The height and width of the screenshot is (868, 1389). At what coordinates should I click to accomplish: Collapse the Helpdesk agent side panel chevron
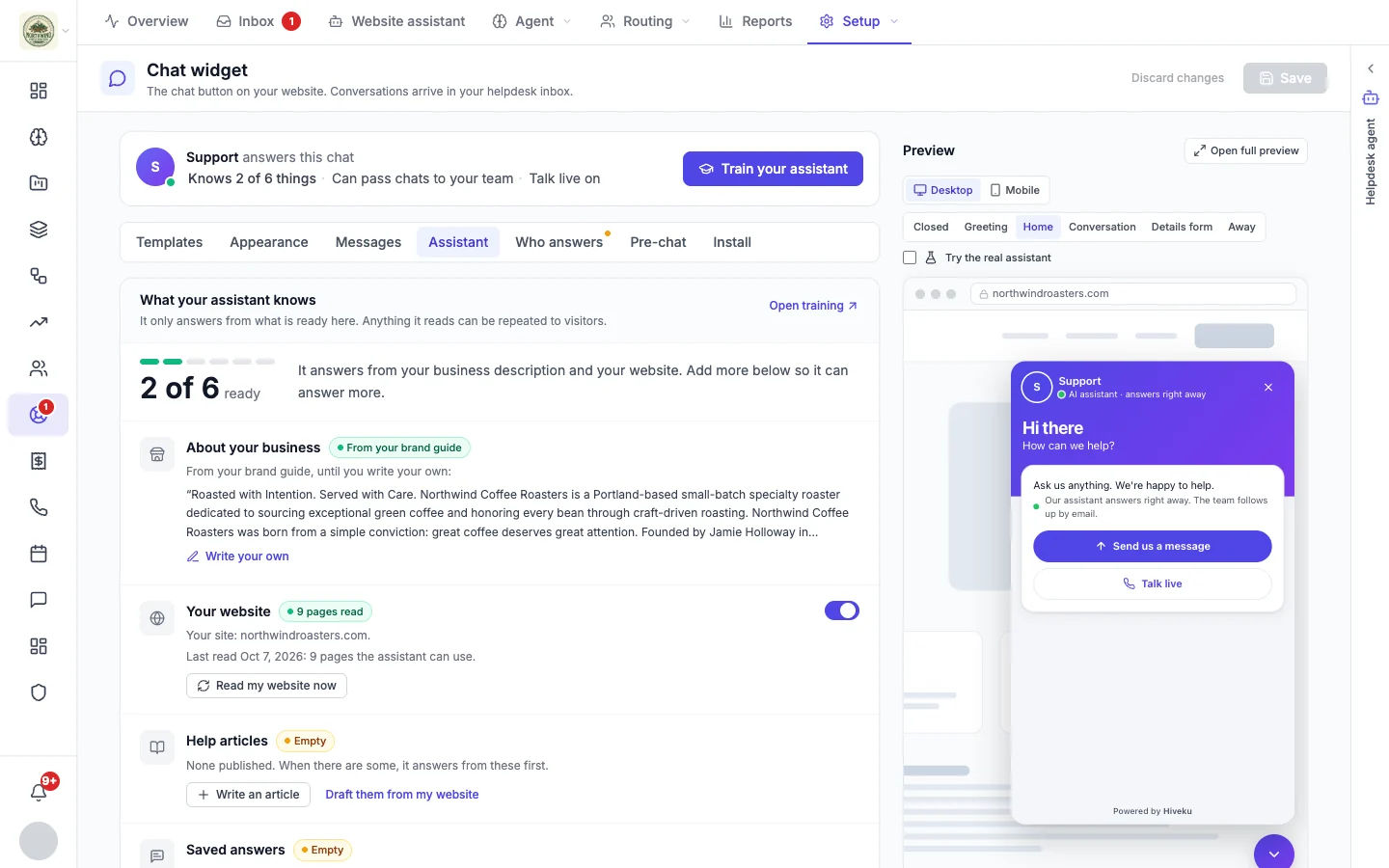click(1371, 68)
